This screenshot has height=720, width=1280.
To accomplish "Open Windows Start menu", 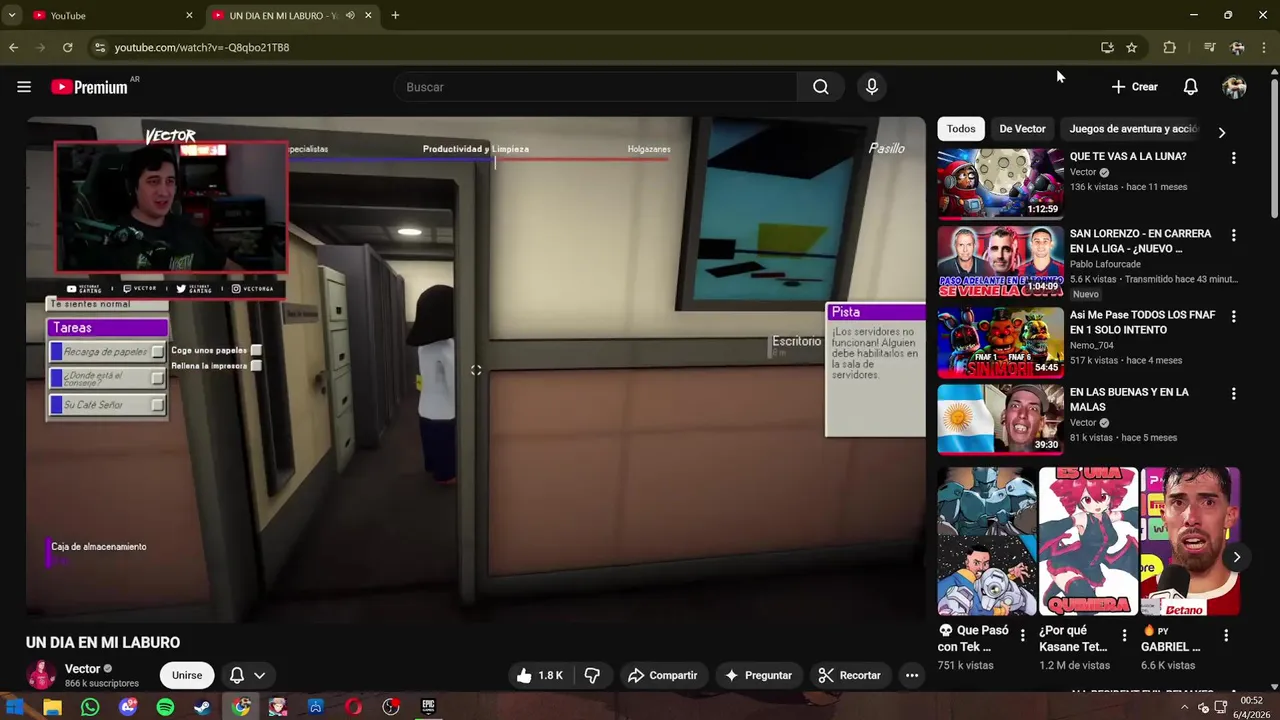I will 15,707.
